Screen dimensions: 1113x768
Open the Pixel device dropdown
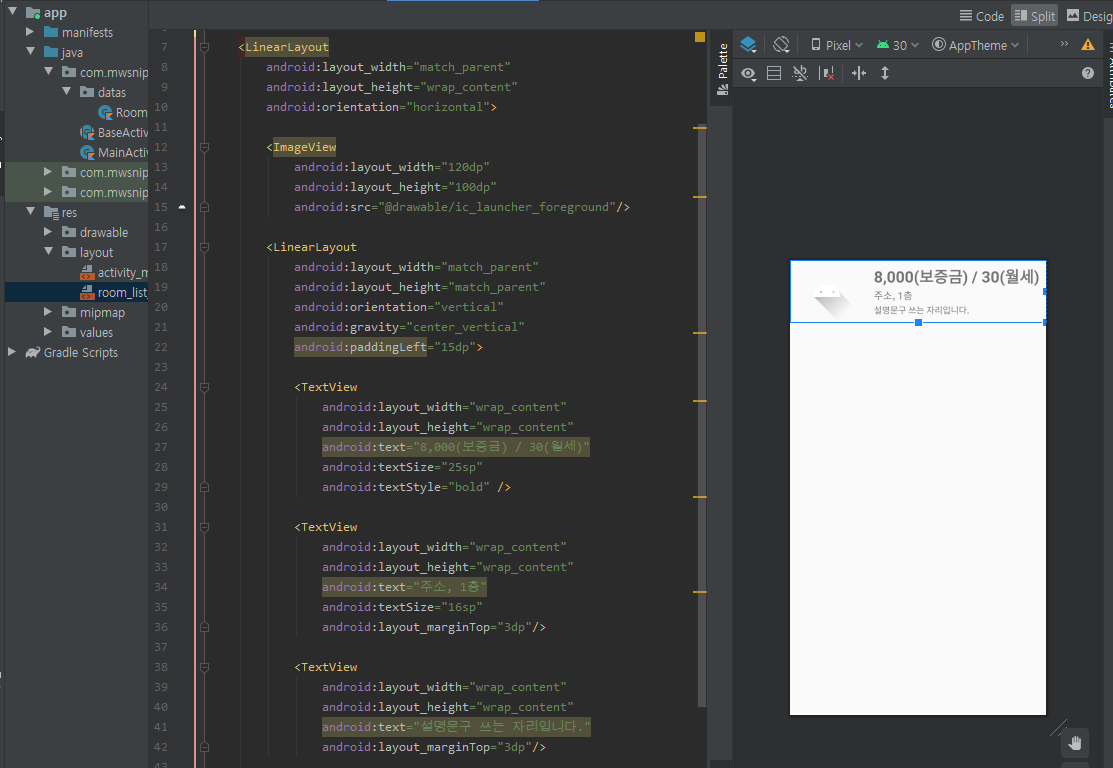(837, 45)
